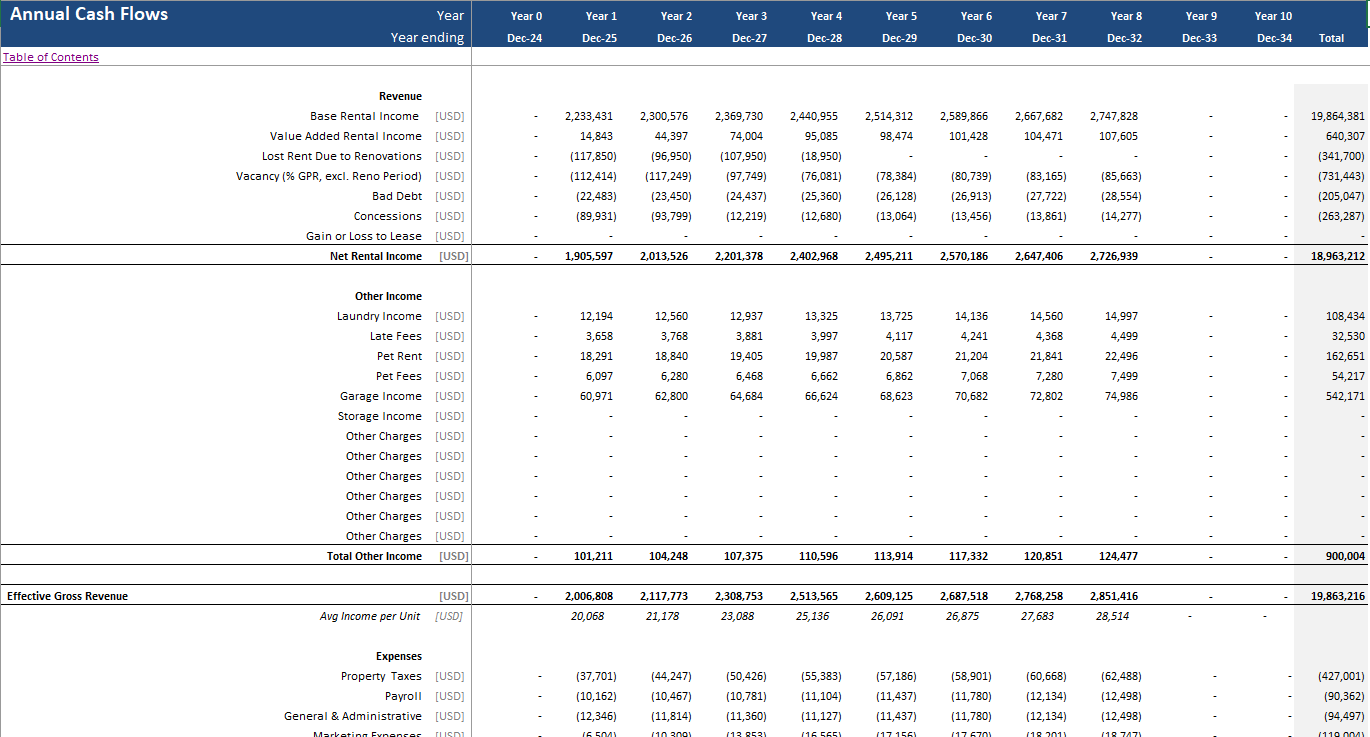Click Garage Income value 60,971
This screenshot has width=1370, height=737.
(x=596, y=396)
